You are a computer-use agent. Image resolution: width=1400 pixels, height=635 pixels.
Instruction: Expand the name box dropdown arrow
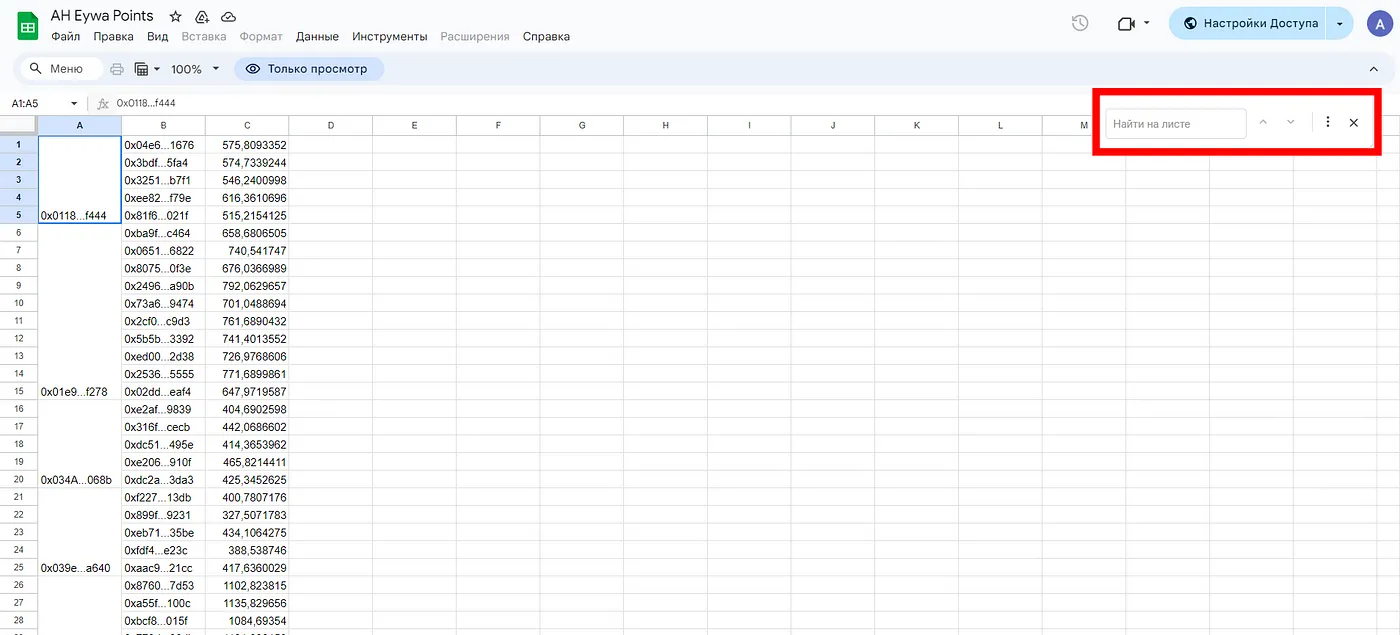tap(74, 104)
